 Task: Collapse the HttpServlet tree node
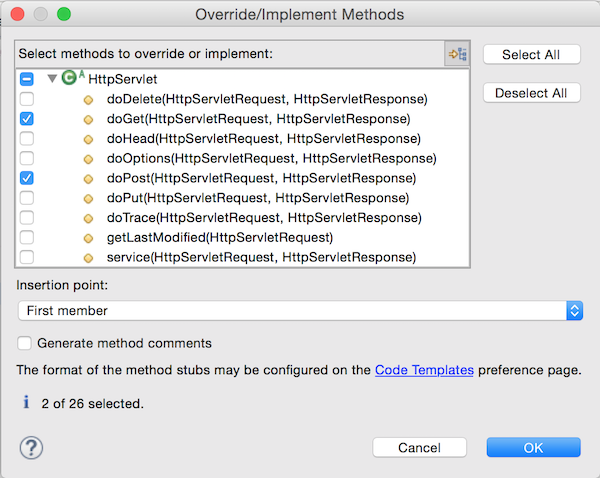[x=52, y=79]
